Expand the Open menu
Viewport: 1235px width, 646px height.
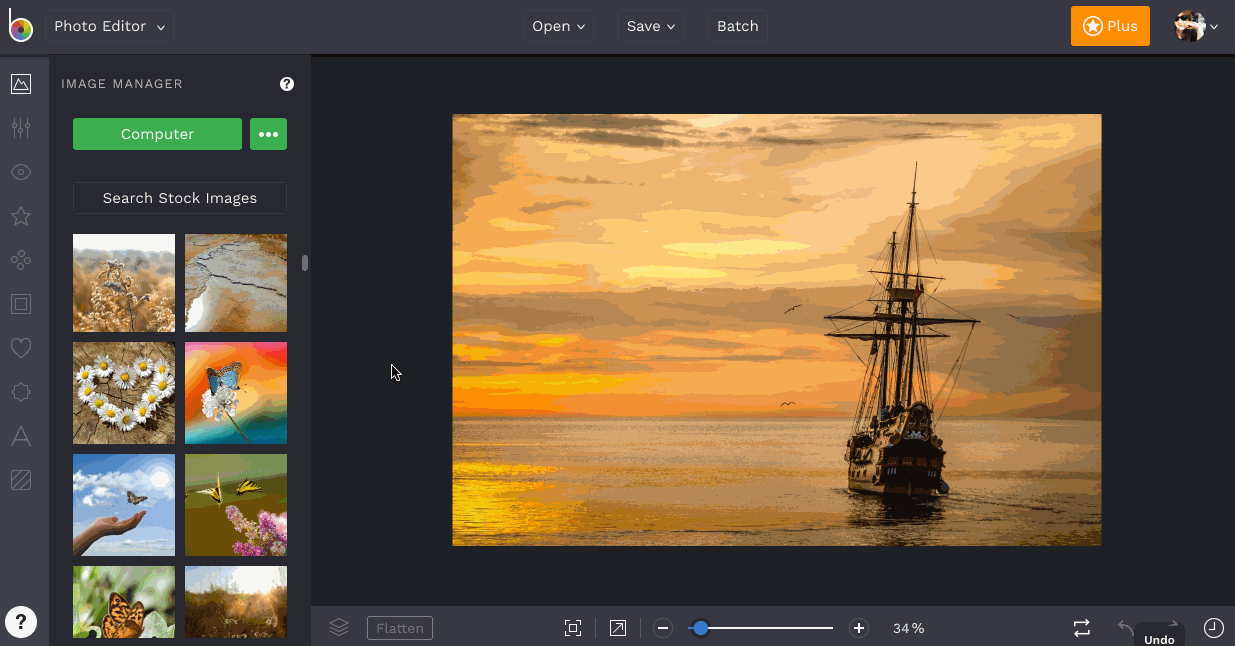559,26
